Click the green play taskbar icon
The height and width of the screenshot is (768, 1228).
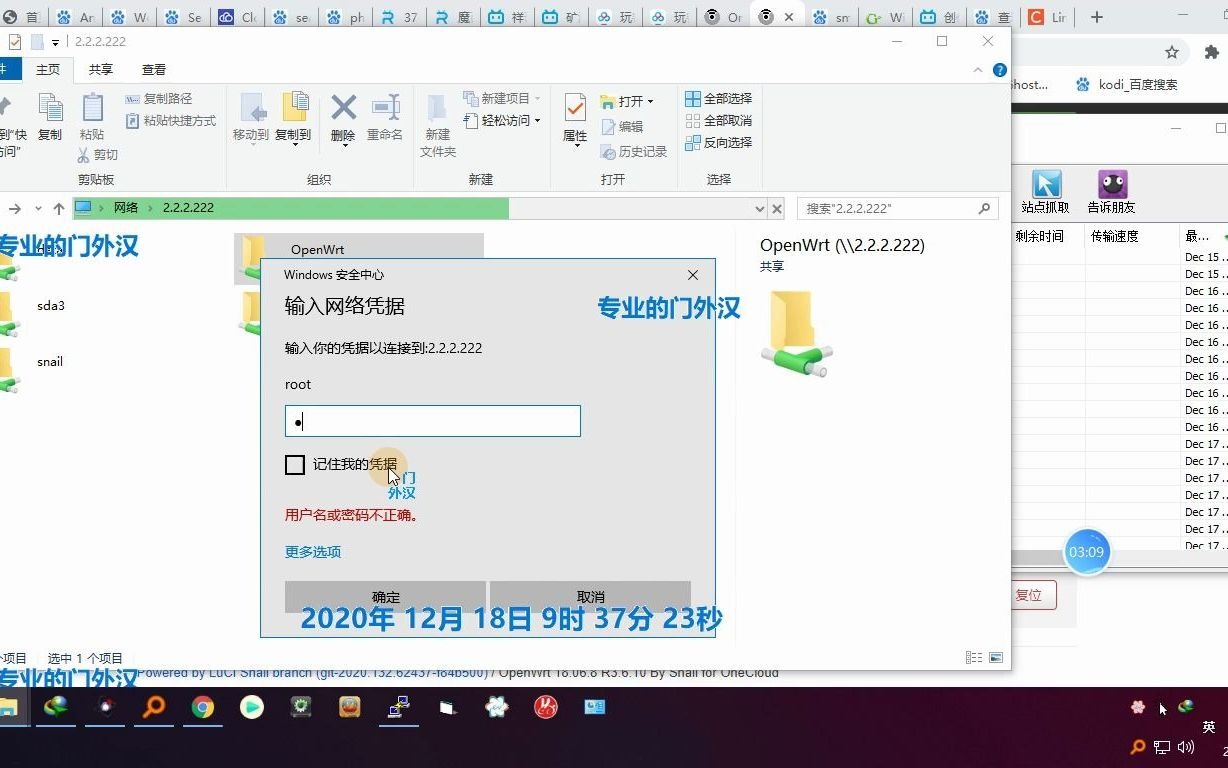[x=252, y=707]
